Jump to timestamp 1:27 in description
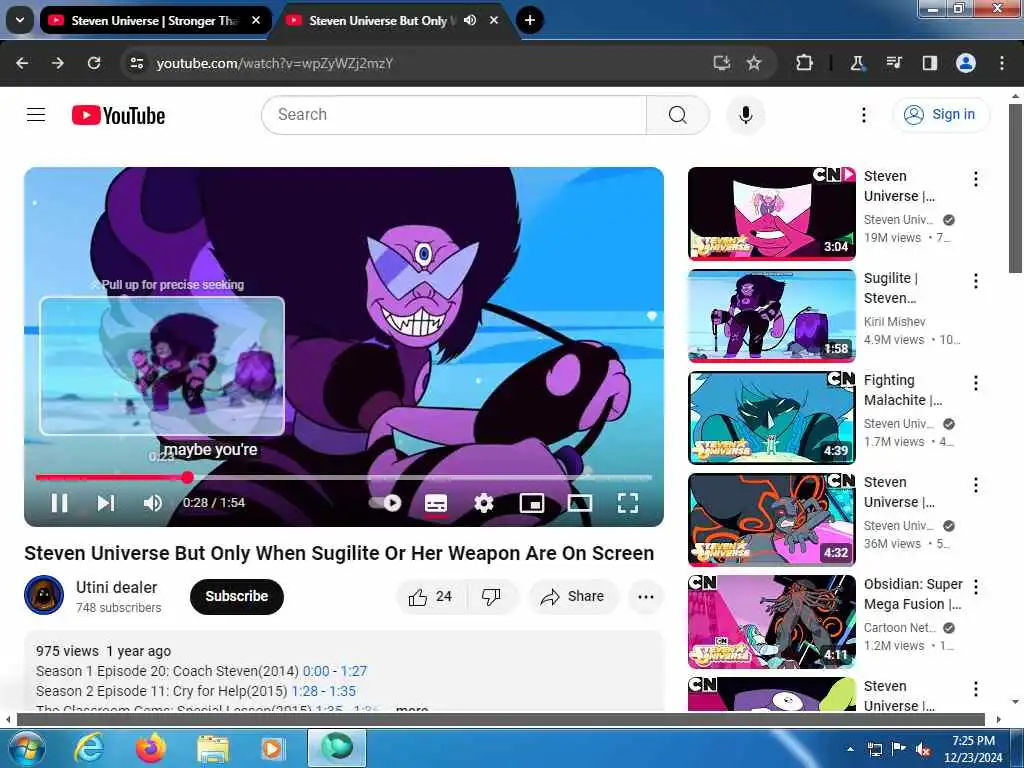Screen dimensions: 1024x768 pos(354,671)
